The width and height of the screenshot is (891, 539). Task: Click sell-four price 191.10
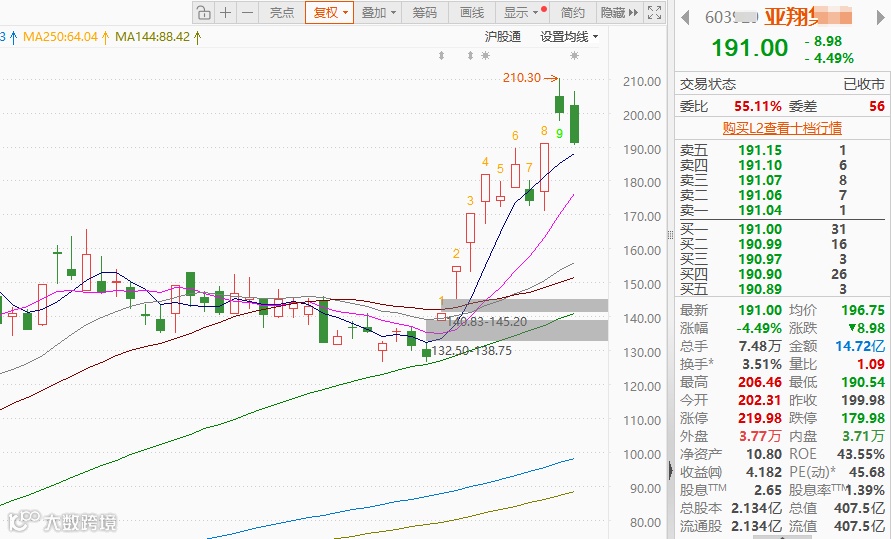pos(760,165)
